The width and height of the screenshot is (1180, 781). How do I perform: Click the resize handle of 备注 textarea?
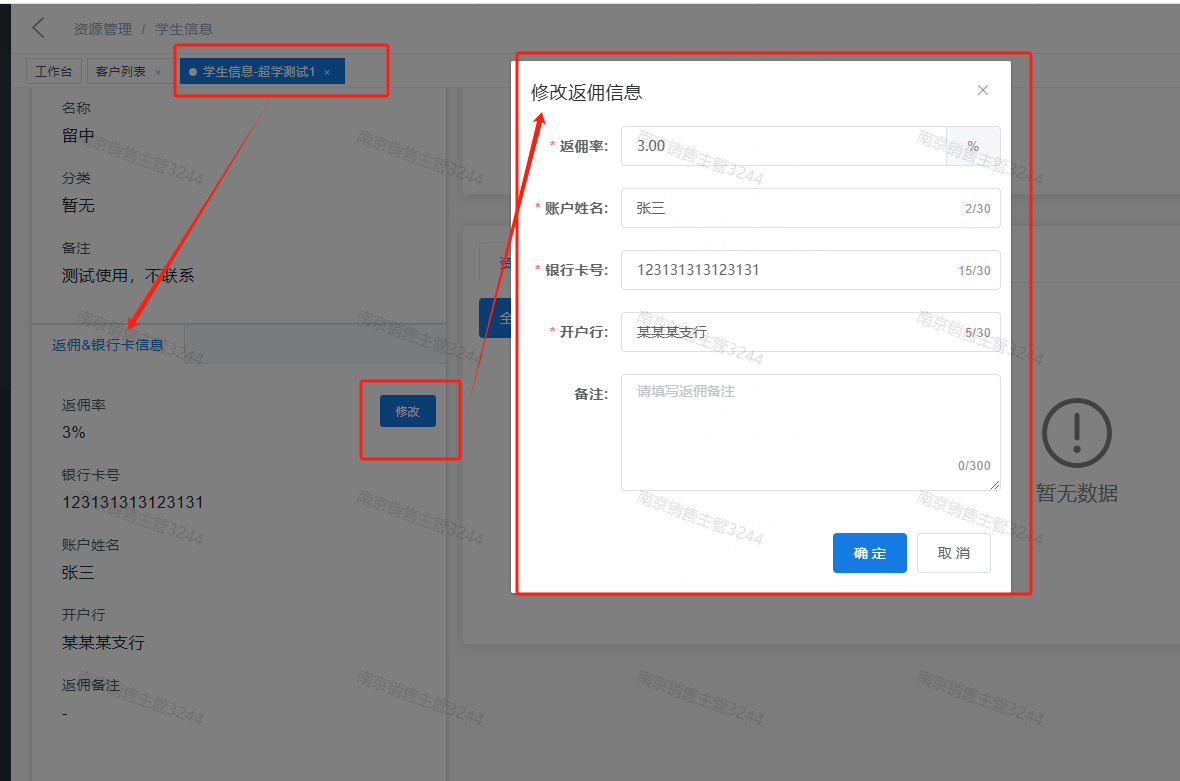pos(994,484)
